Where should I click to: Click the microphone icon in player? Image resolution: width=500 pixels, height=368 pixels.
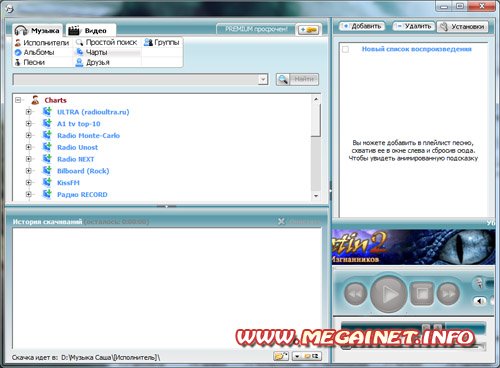pos(479,283)
